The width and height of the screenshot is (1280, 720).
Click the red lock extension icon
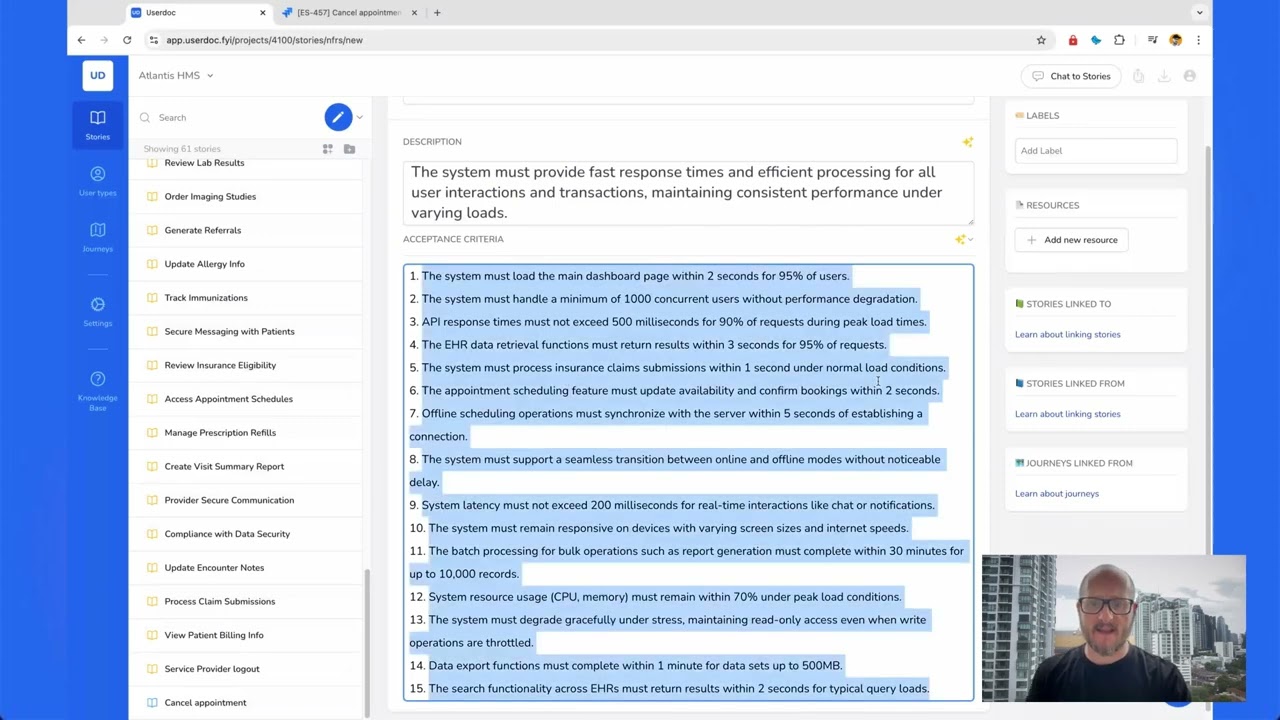pyautogui.click(x=1073, y=40)
